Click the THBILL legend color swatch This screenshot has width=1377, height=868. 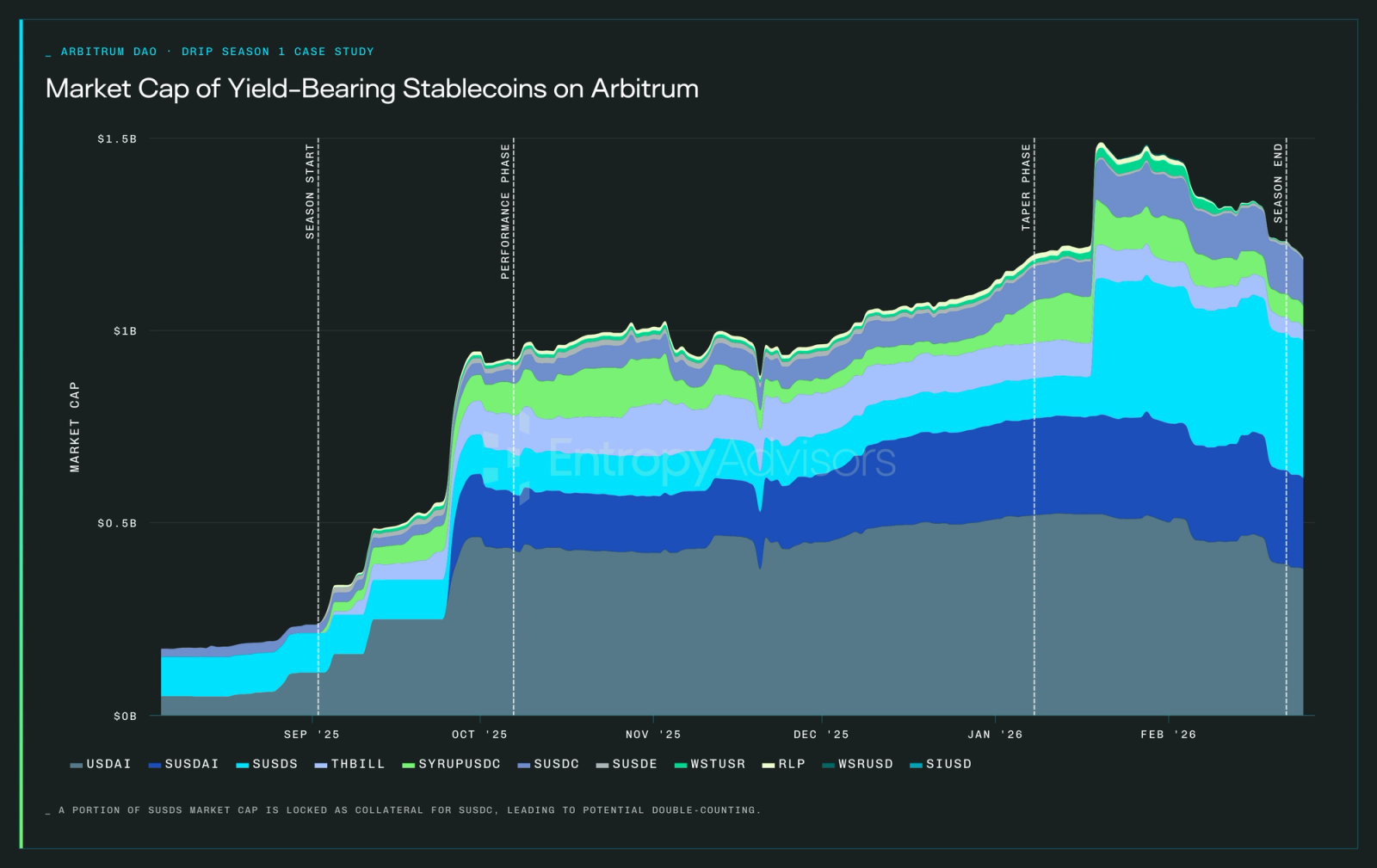(x=321, y=765)
